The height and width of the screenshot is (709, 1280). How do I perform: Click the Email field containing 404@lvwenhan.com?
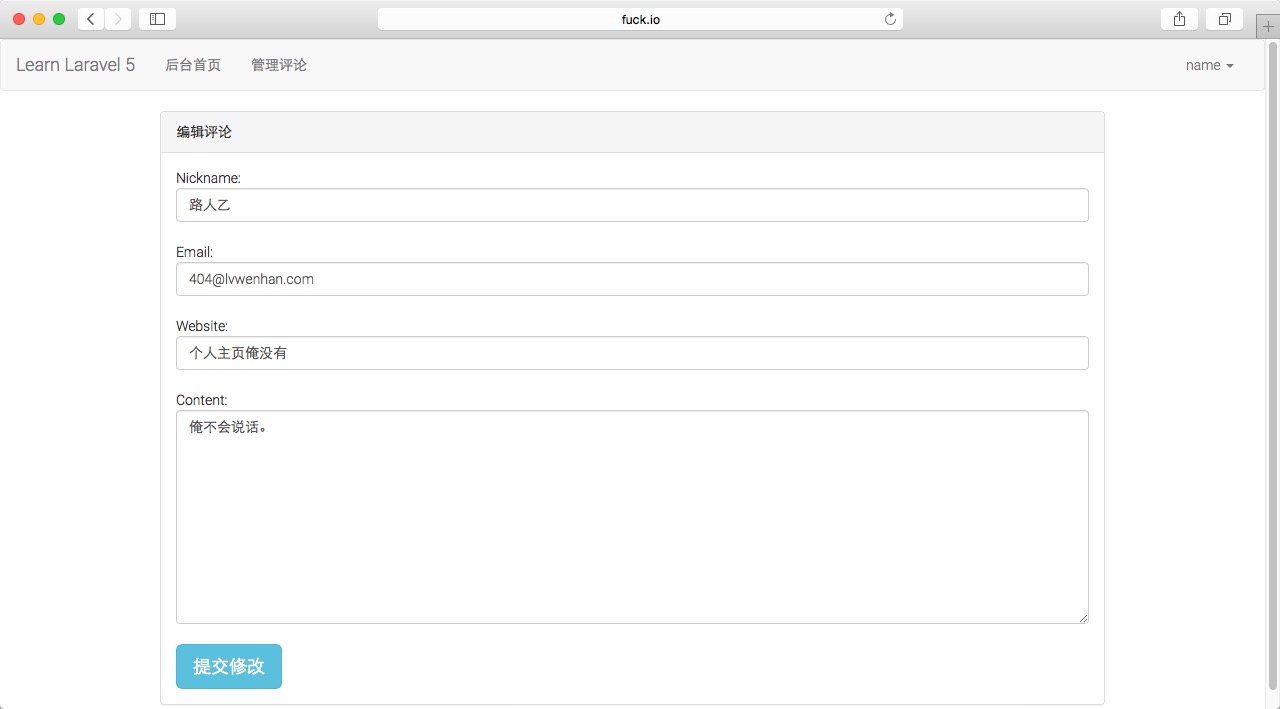(632, 279)
